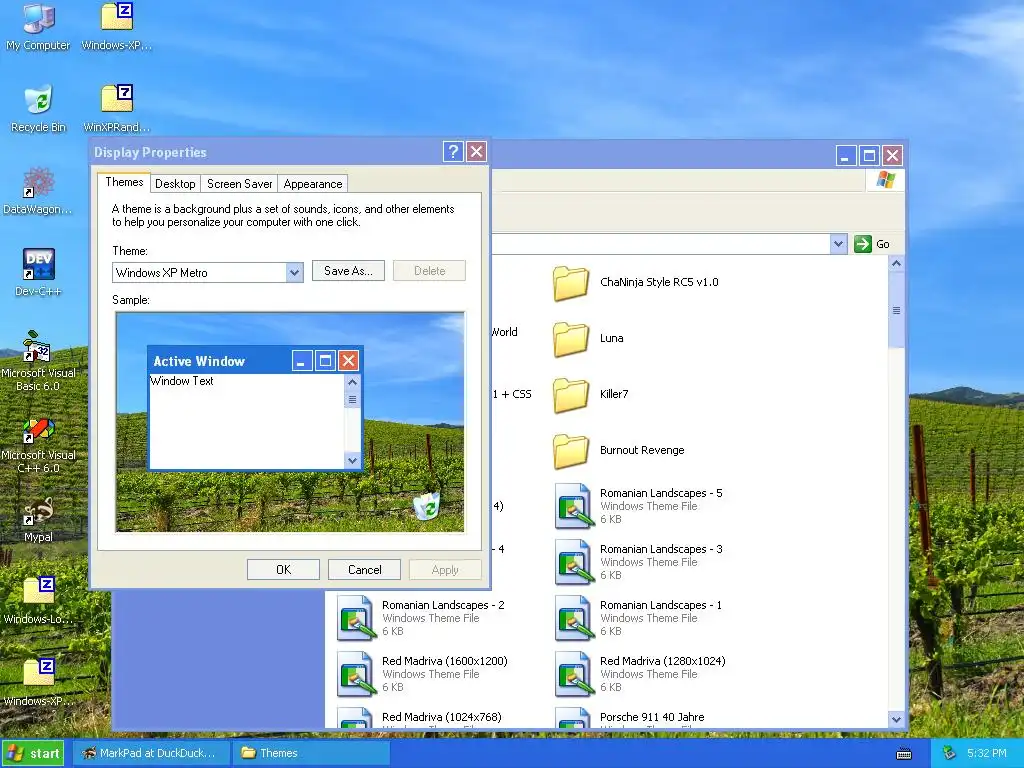1024x768 pixels.
Task: Open the Recycle Bin desktop icon
Action: (x=39, y=108)
